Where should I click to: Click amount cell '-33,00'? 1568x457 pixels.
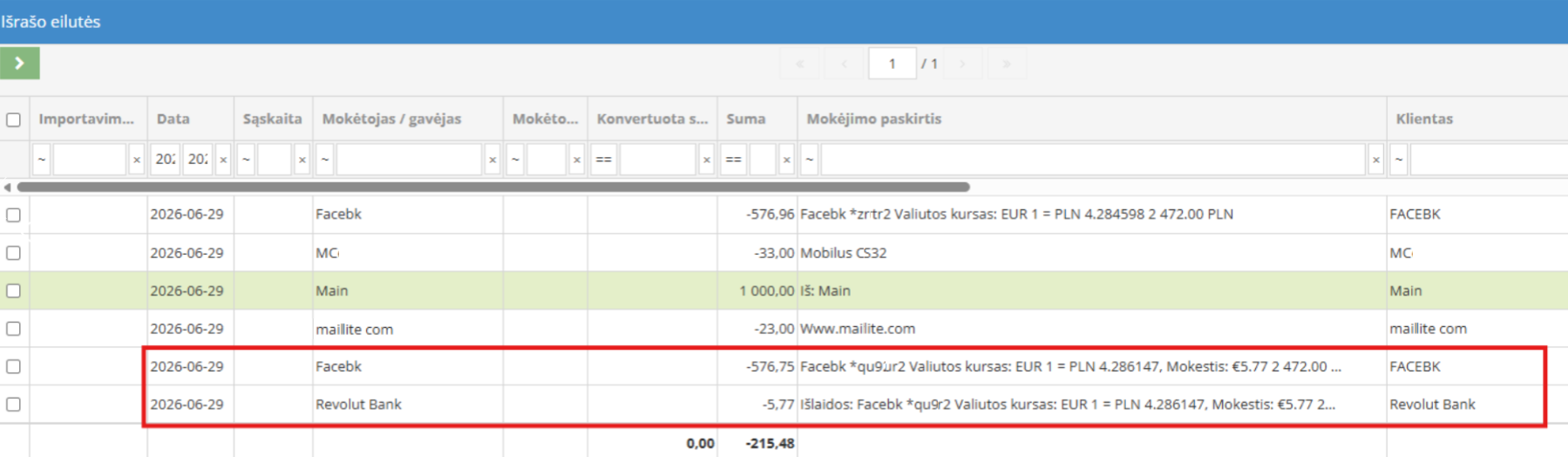coord(774,253)
